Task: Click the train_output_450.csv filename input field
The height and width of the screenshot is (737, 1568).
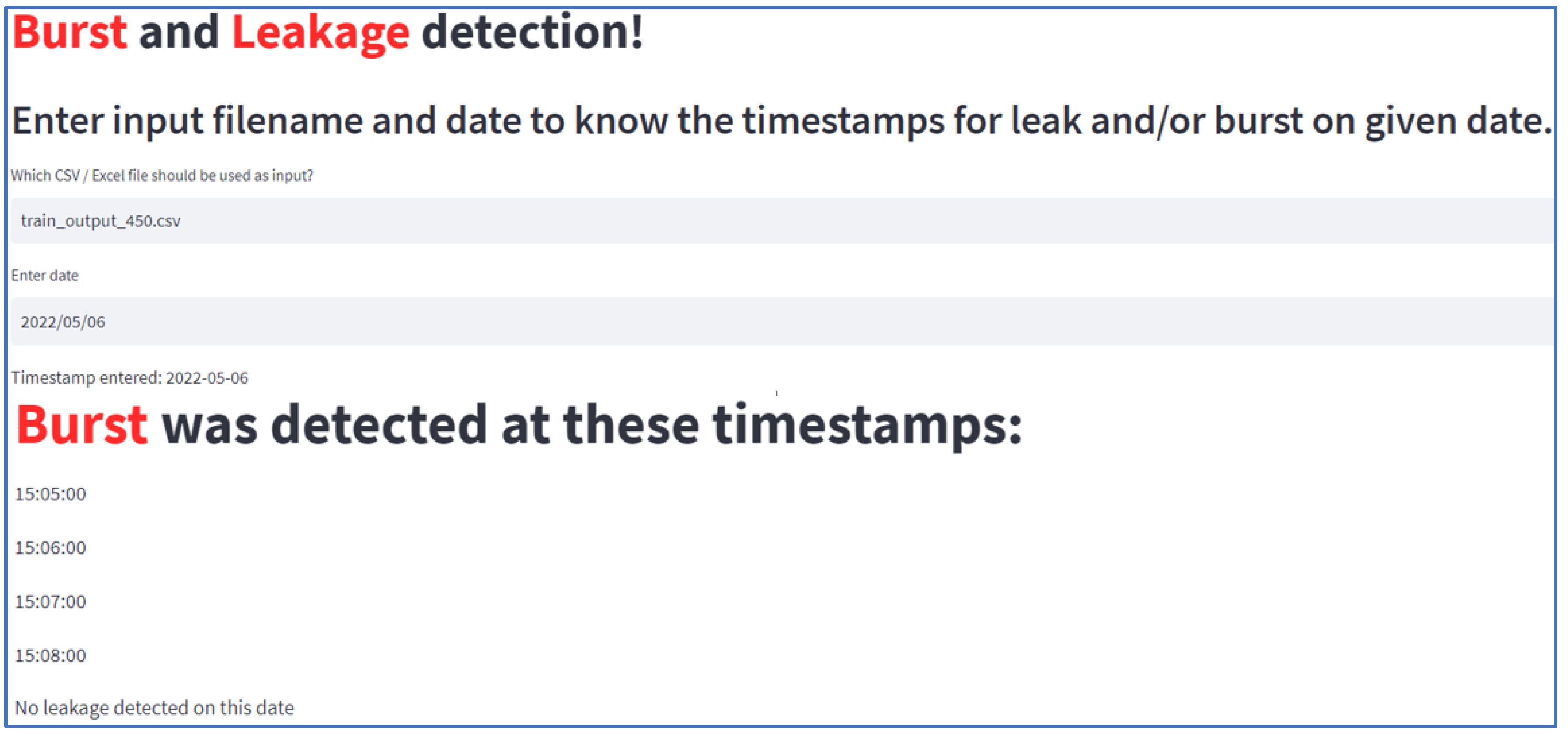Action: 782,220
